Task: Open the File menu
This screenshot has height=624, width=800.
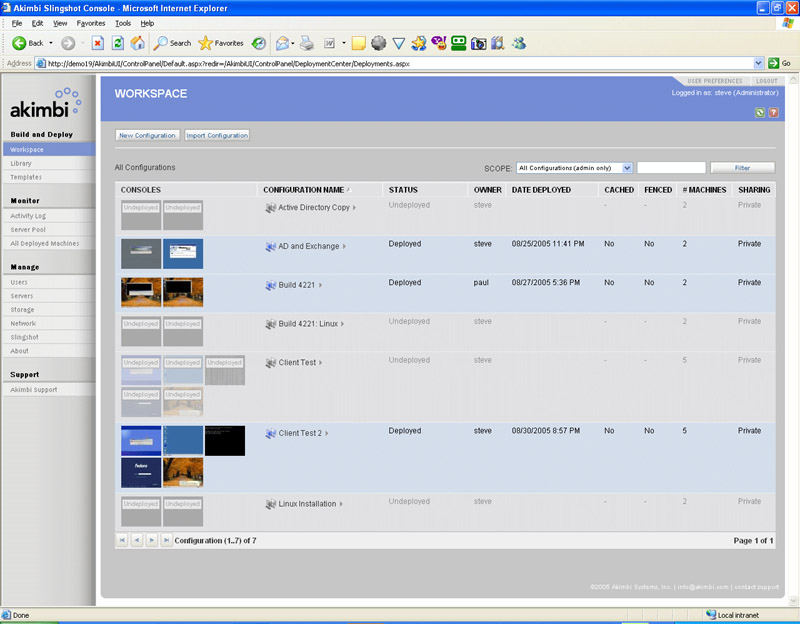Action: pyautogui.click(x=17, y=23)
